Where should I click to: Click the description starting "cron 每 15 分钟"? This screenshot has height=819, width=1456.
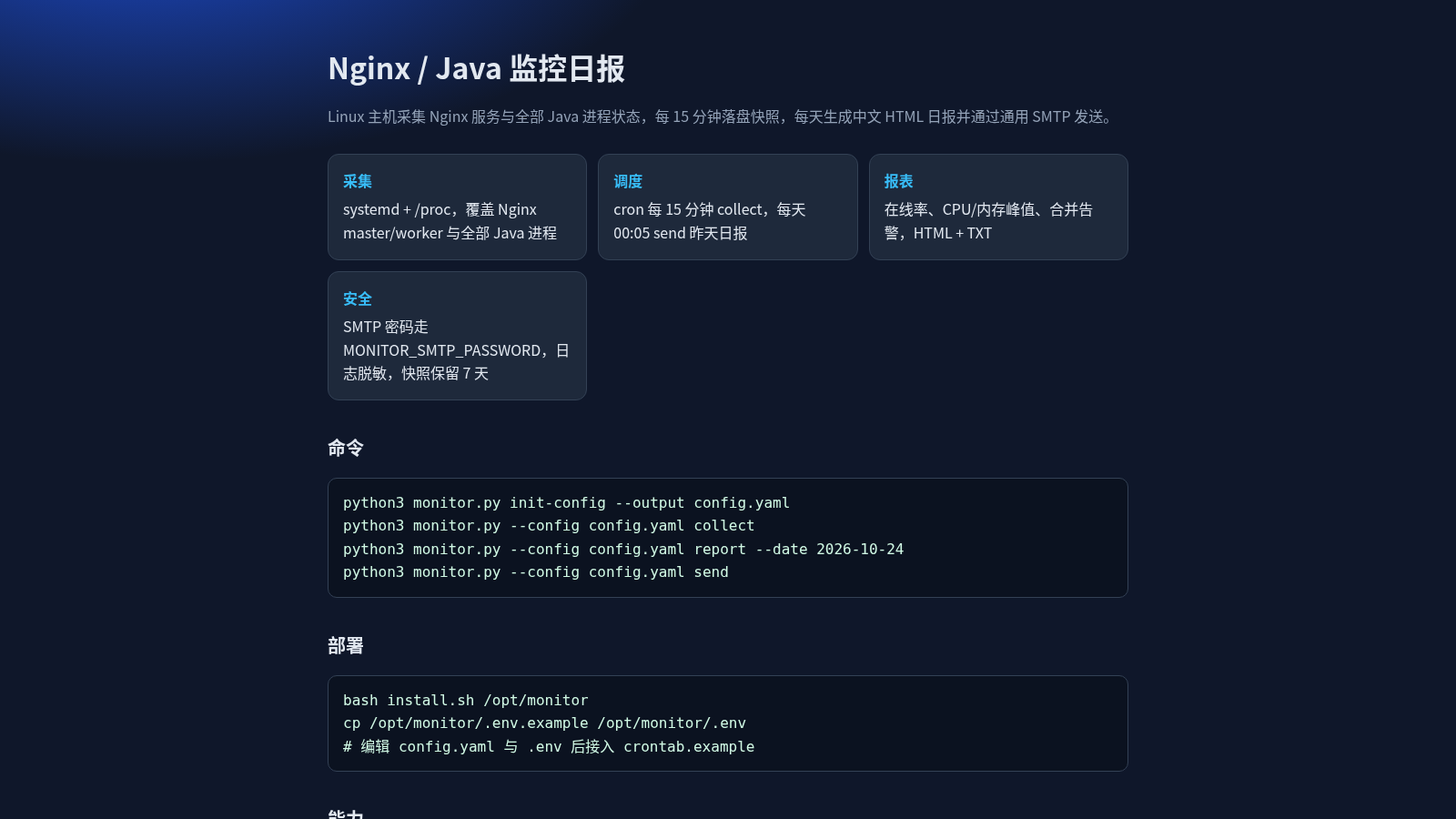pos(710,221)
